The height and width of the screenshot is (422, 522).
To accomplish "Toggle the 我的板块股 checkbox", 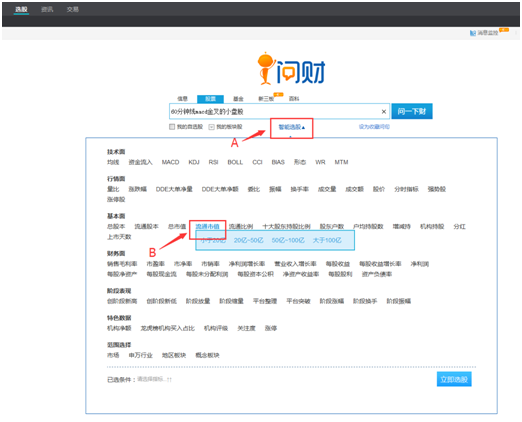I will [x=211, y=127].
